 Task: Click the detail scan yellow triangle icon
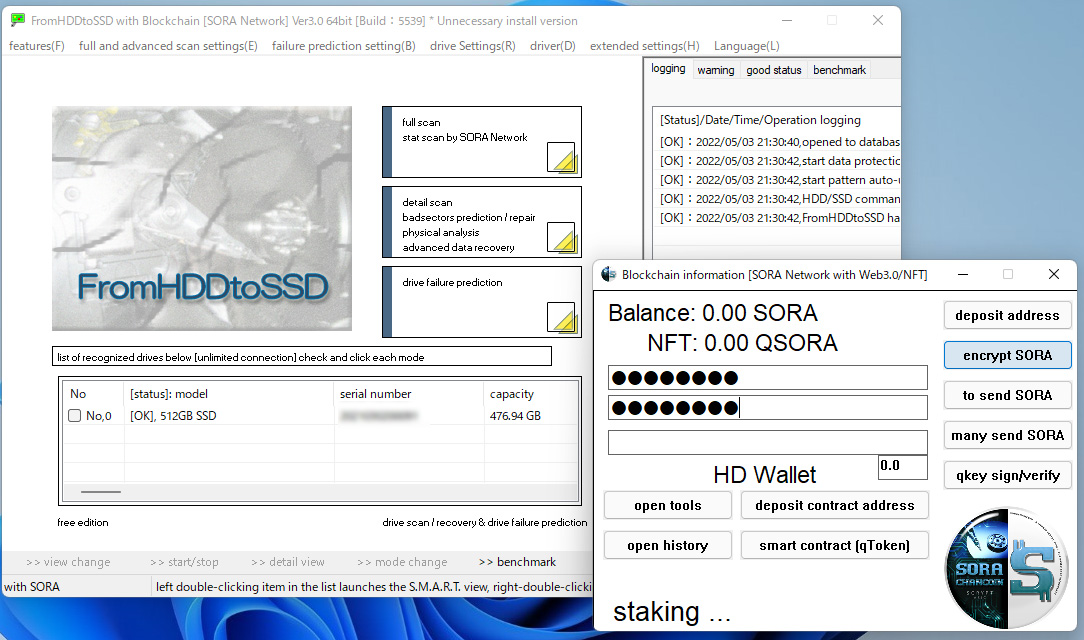[x=561, y=237]
